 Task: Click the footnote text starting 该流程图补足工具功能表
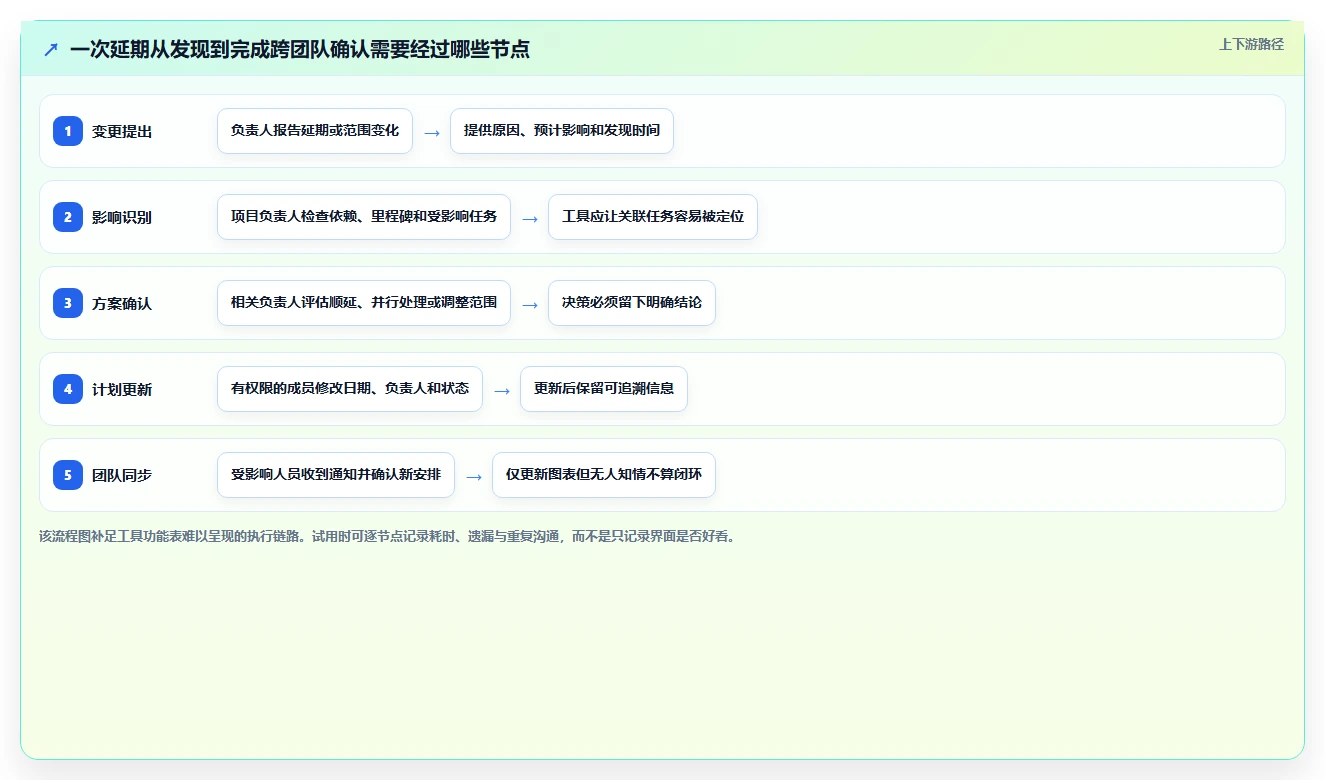tap(388, 536)
